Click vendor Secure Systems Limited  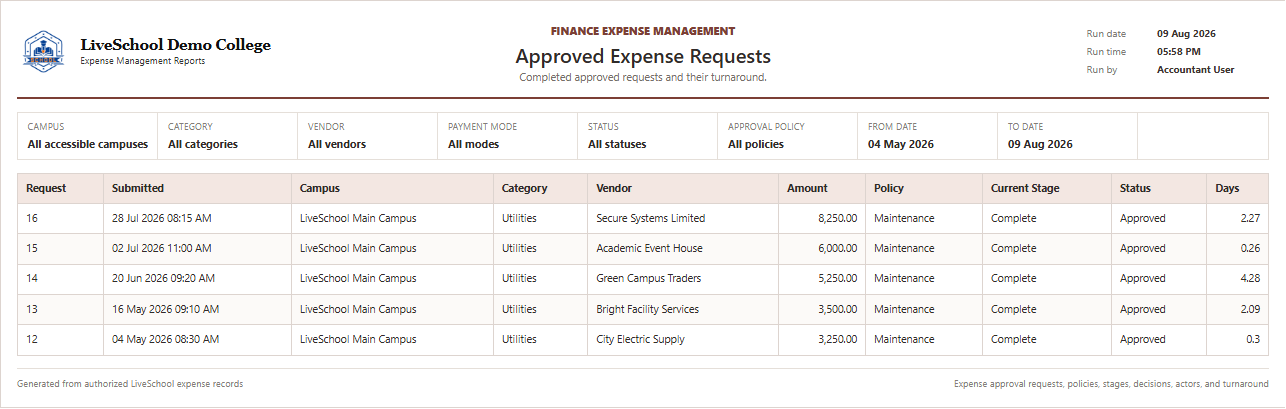click(x=651, y=218)
